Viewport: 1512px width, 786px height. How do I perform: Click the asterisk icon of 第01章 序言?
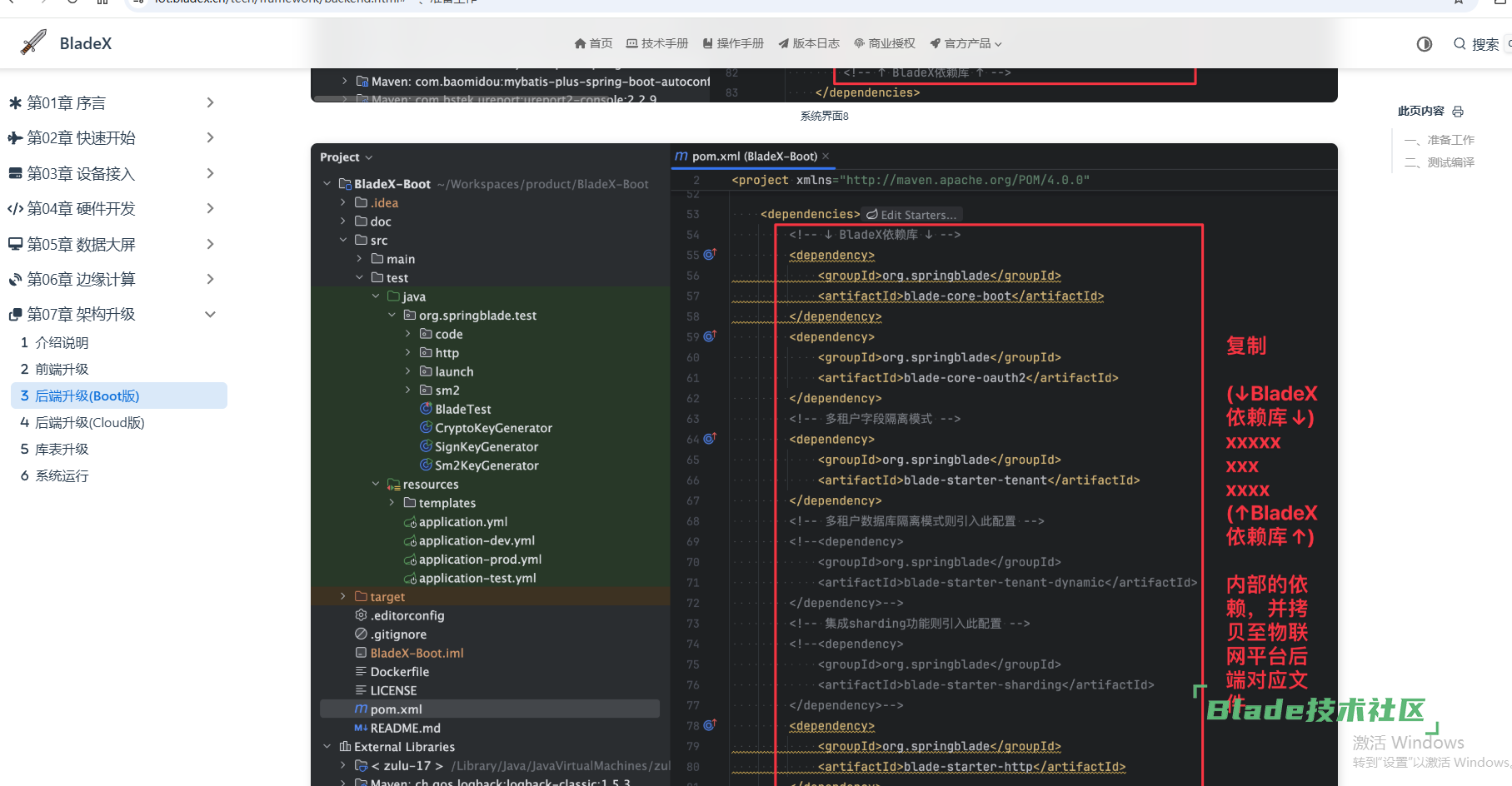coord(15,103)
